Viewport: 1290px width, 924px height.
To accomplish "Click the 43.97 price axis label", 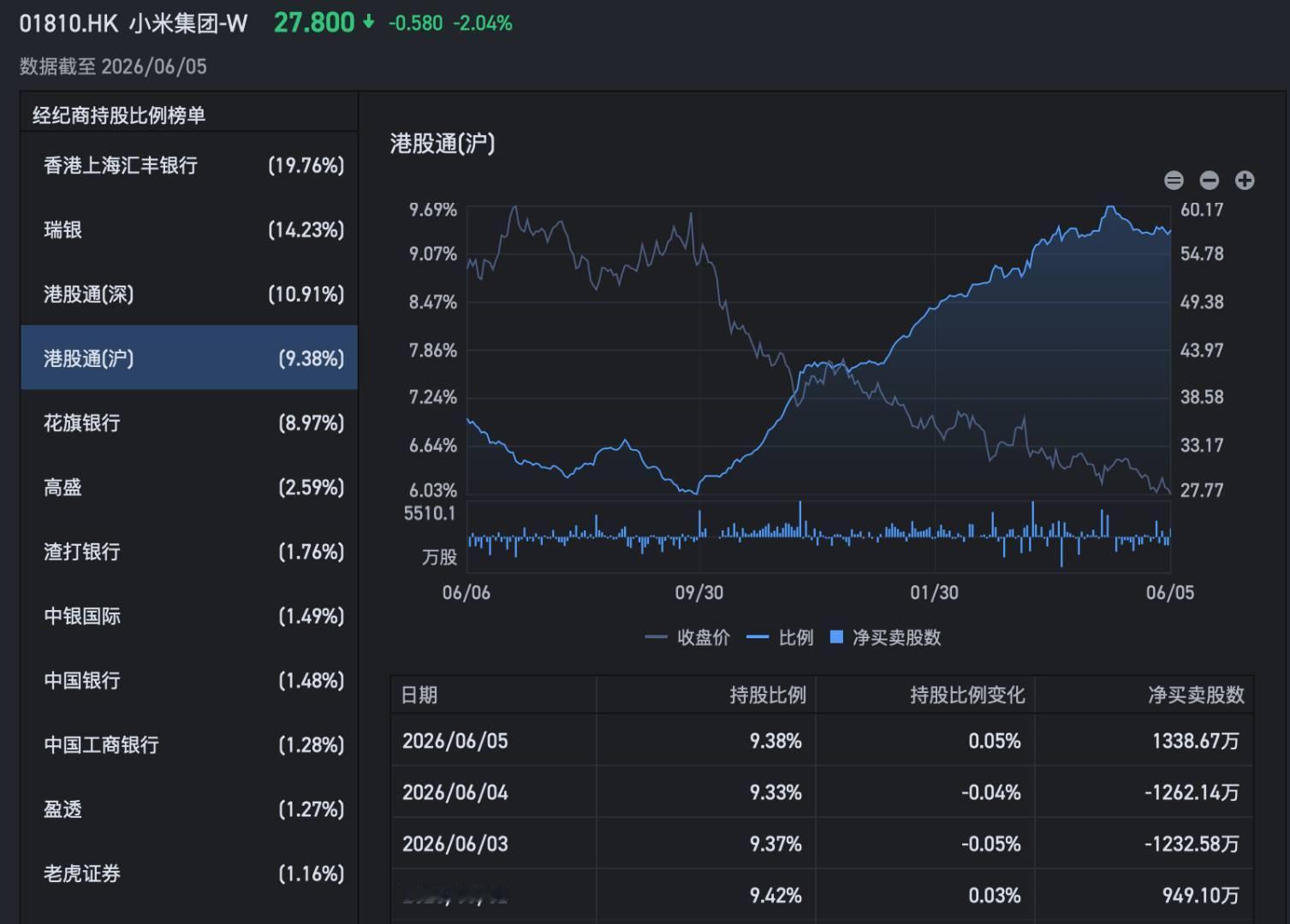I will [1202, 350].
